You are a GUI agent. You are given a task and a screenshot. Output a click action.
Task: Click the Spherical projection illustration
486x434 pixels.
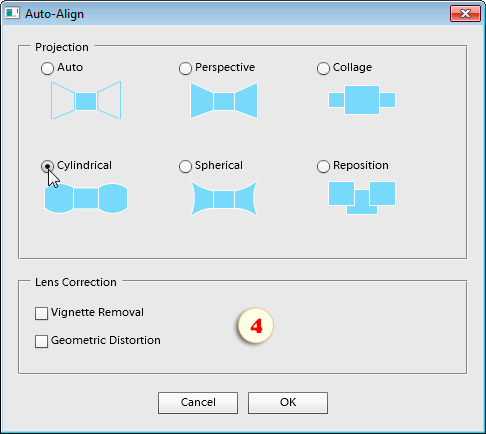[x=224, y=199]
